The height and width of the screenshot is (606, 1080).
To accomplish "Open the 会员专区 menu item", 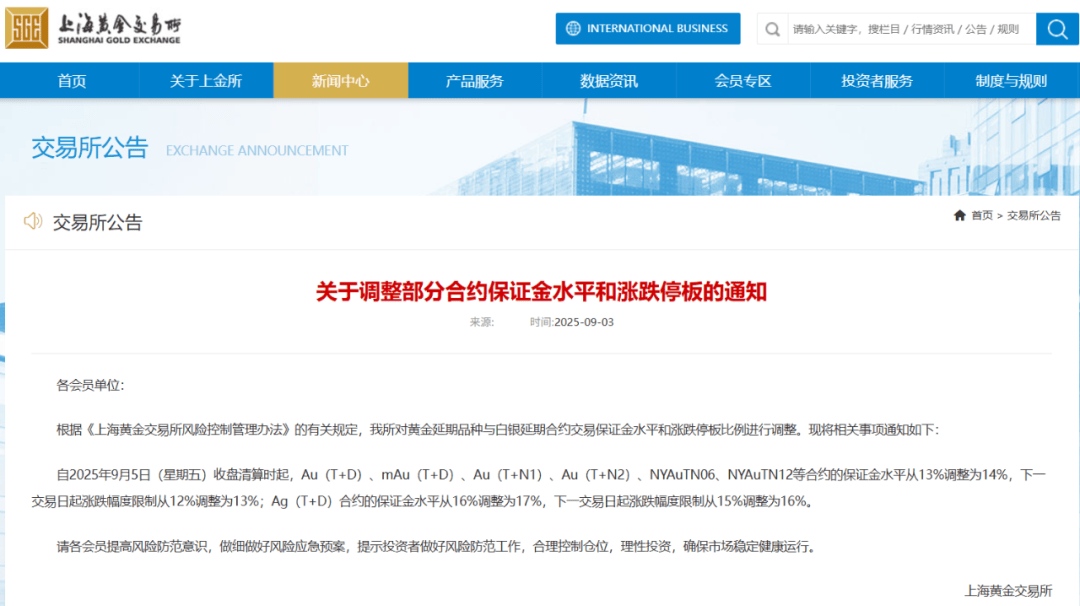I will coord(742,81).
